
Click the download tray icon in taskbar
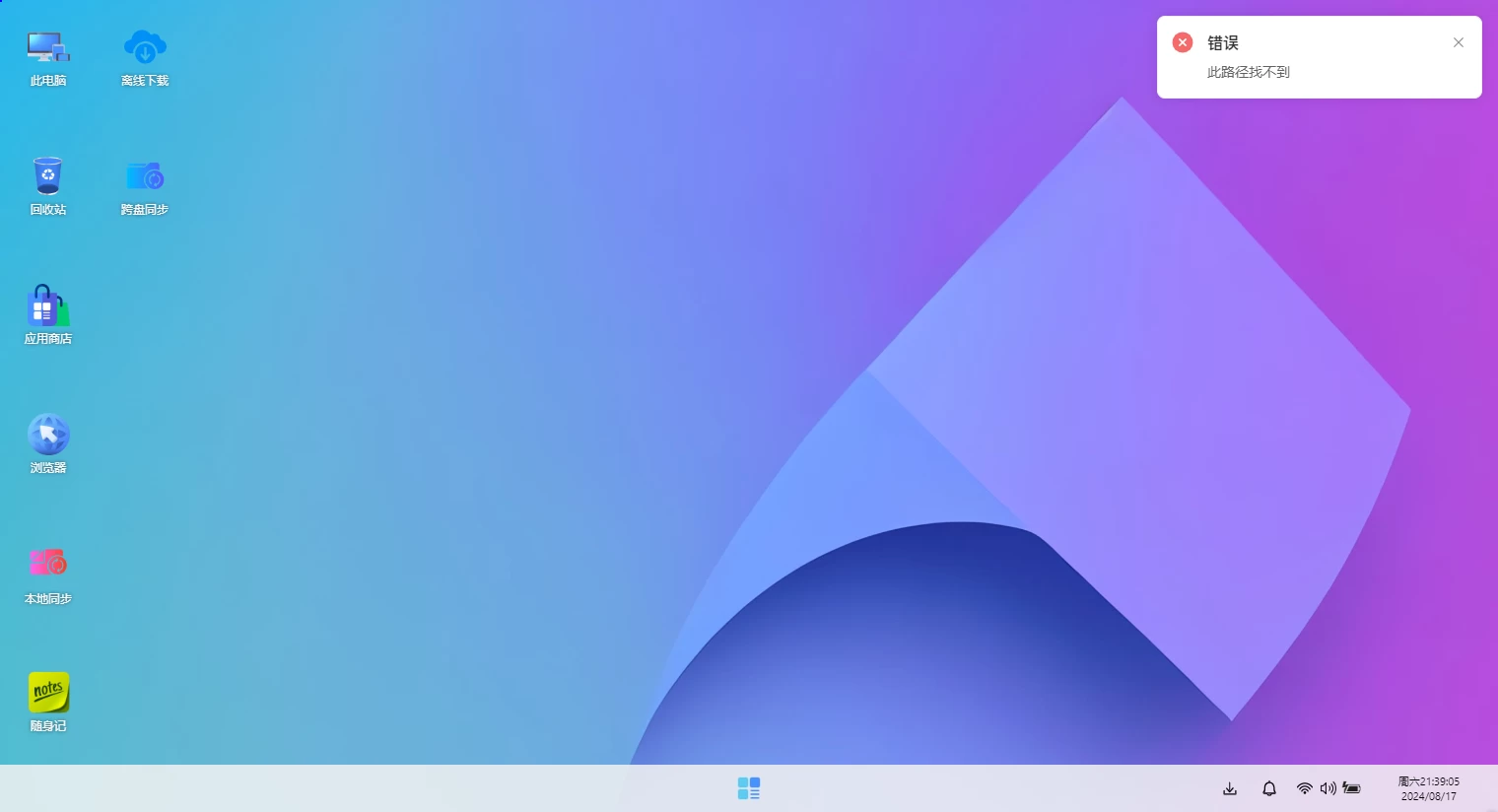tap(1230, 788)
